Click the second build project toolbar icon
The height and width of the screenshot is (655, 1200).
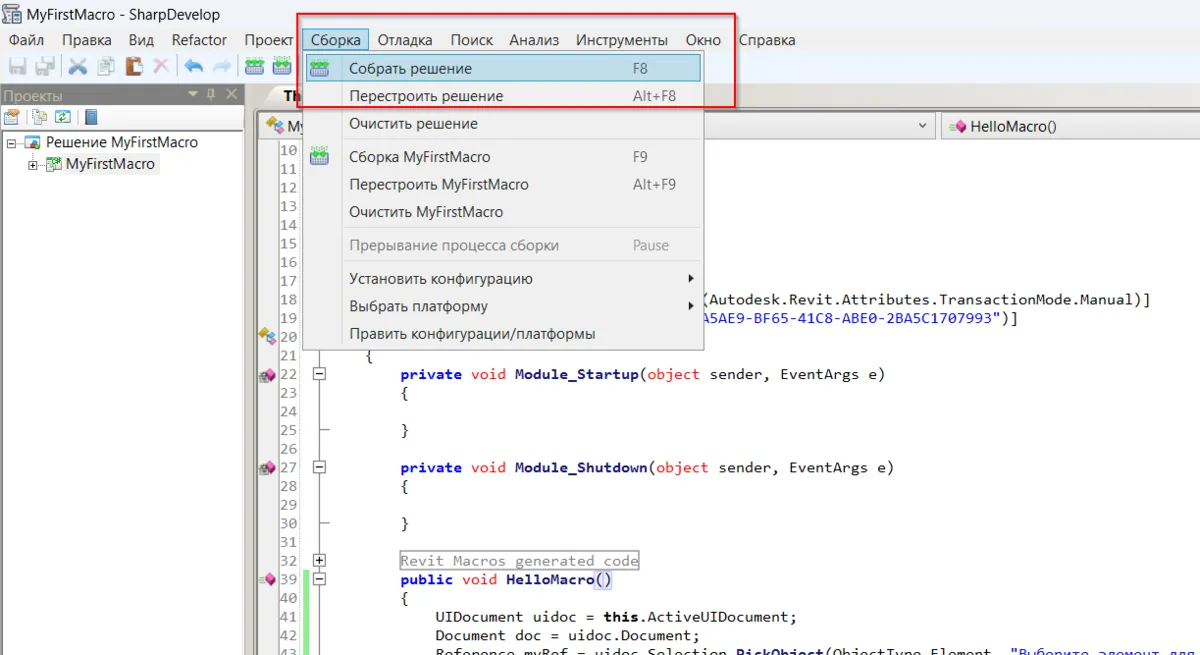tap(282, 67)
